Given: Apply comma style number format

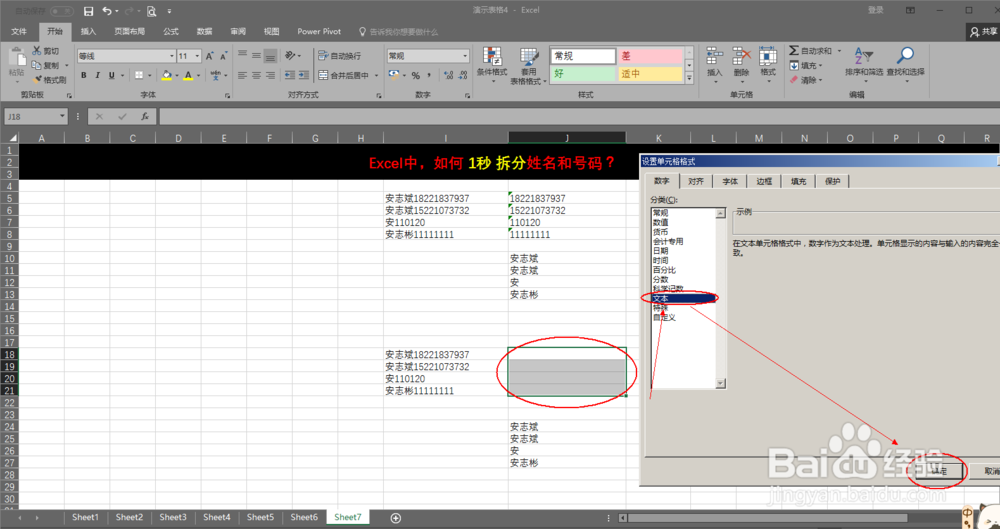Looking at the screenshot, I should tap(430, 75).
